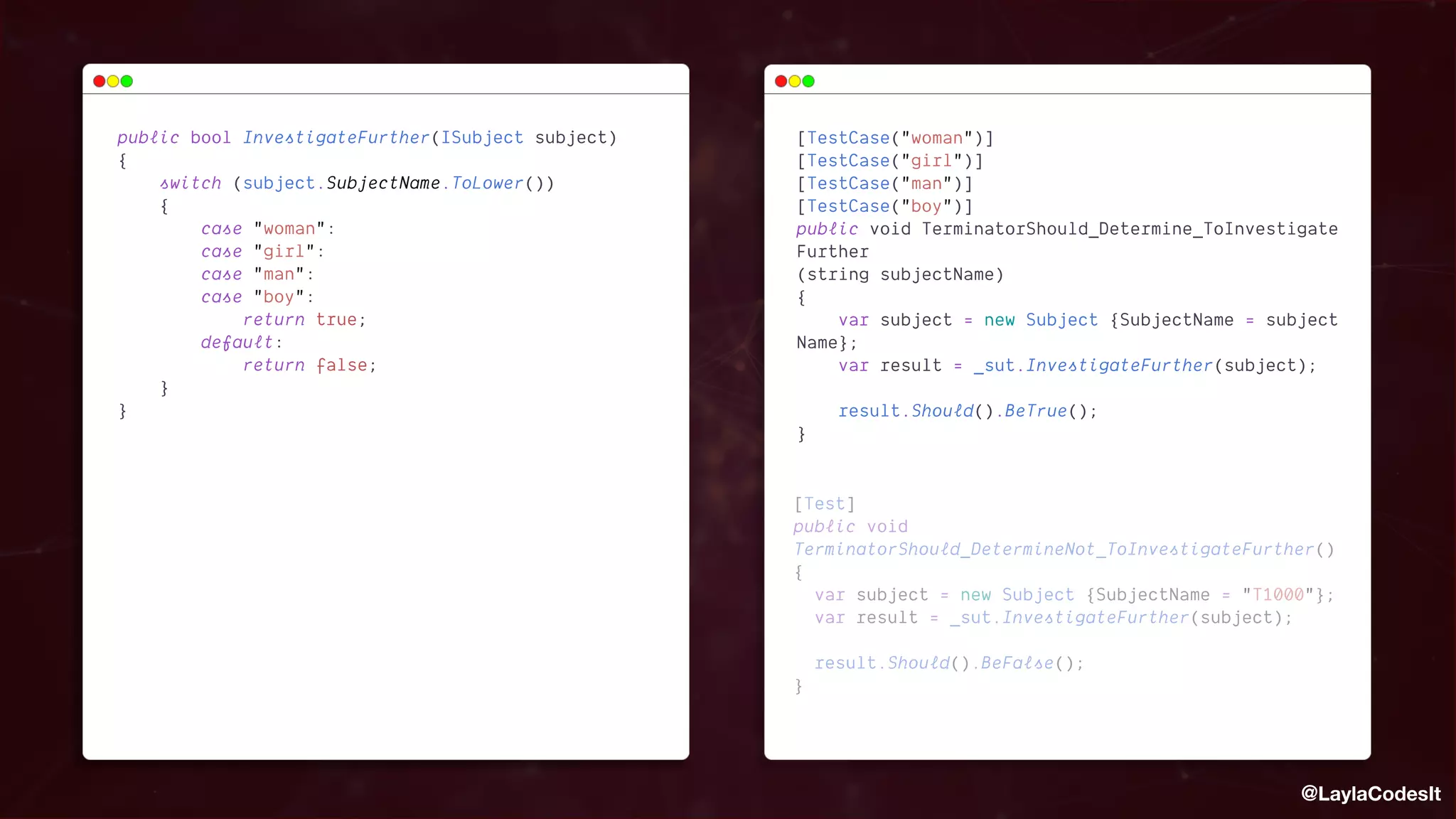1456x819 pixels.
Task: Click the faded [Test] attribute
Action: click(x=825, y=504)
